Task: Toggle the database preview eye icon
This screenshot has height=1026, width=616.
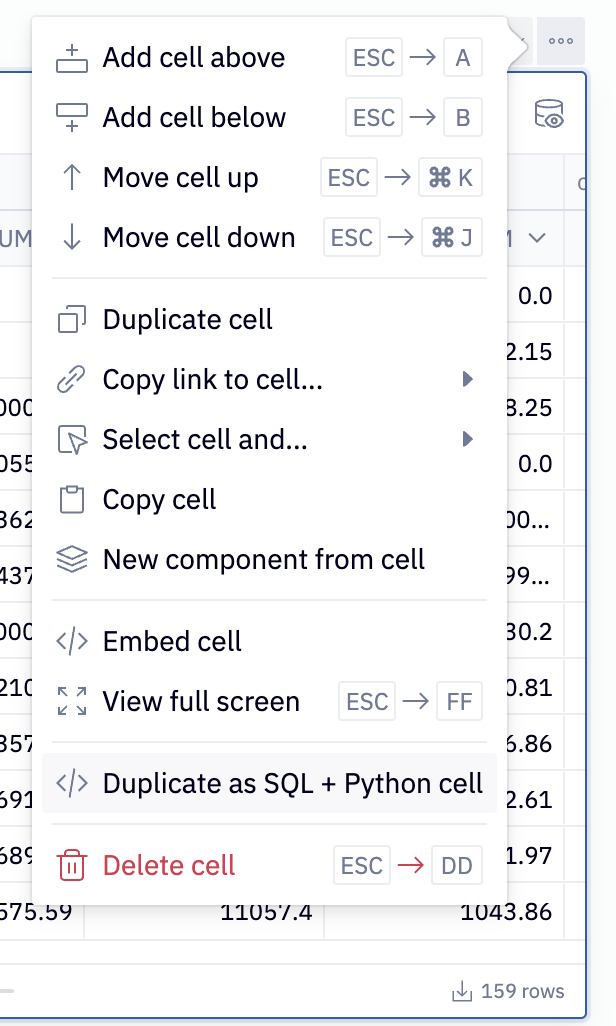Action: [549, 114]
